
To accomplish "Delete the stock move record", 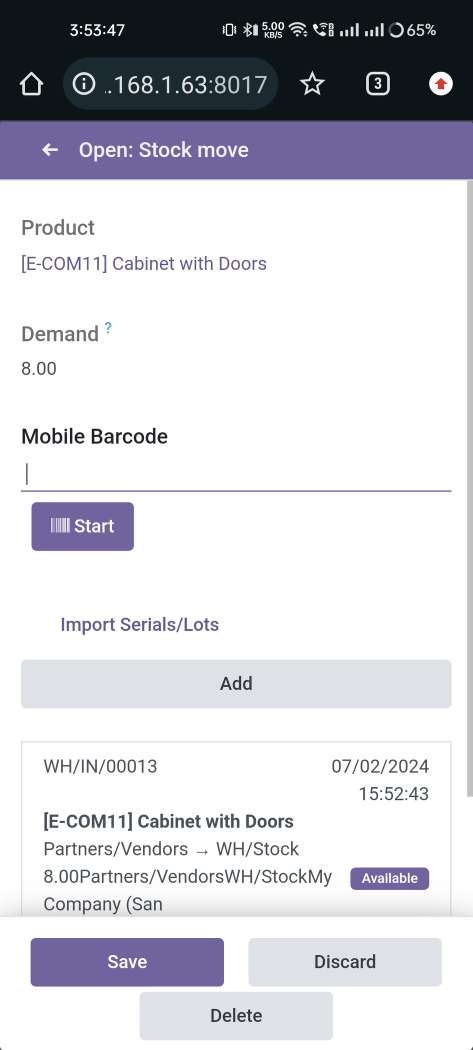I will tap(236, 1015).
